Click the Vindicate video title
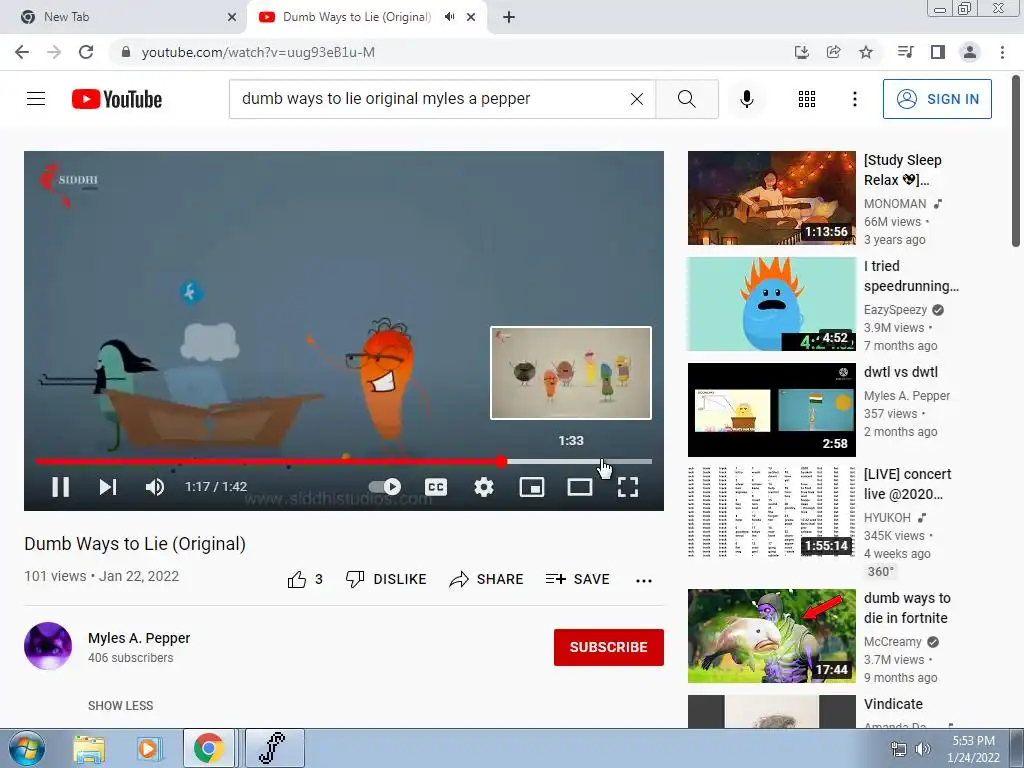 tap(893, 704)
